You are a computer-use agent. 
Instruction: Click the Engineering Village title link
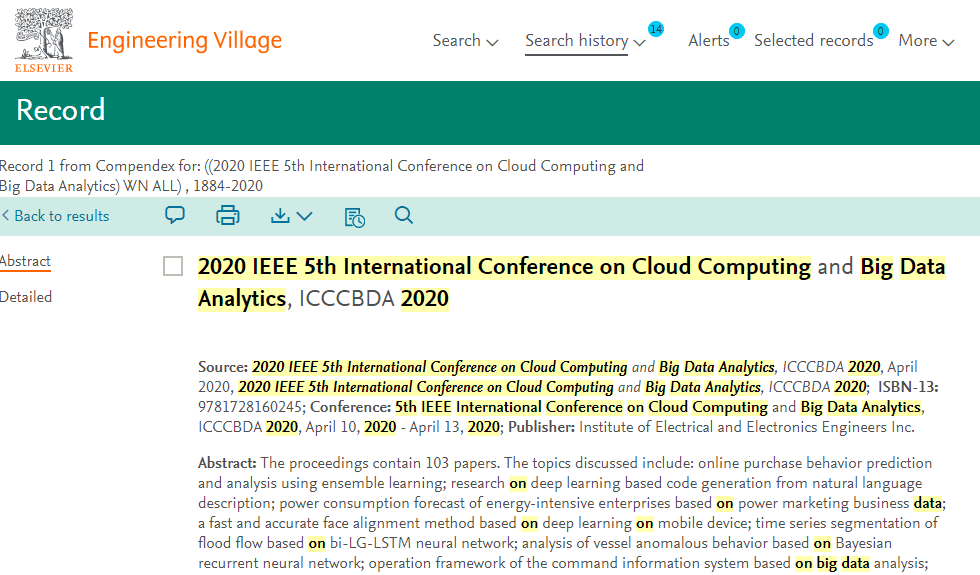(184, 41)
